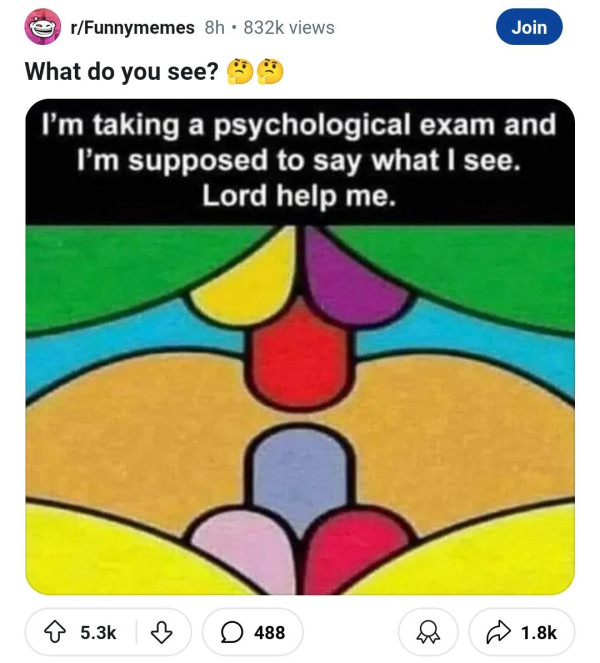Click the 5.3k upvote score

click(98, 632)
